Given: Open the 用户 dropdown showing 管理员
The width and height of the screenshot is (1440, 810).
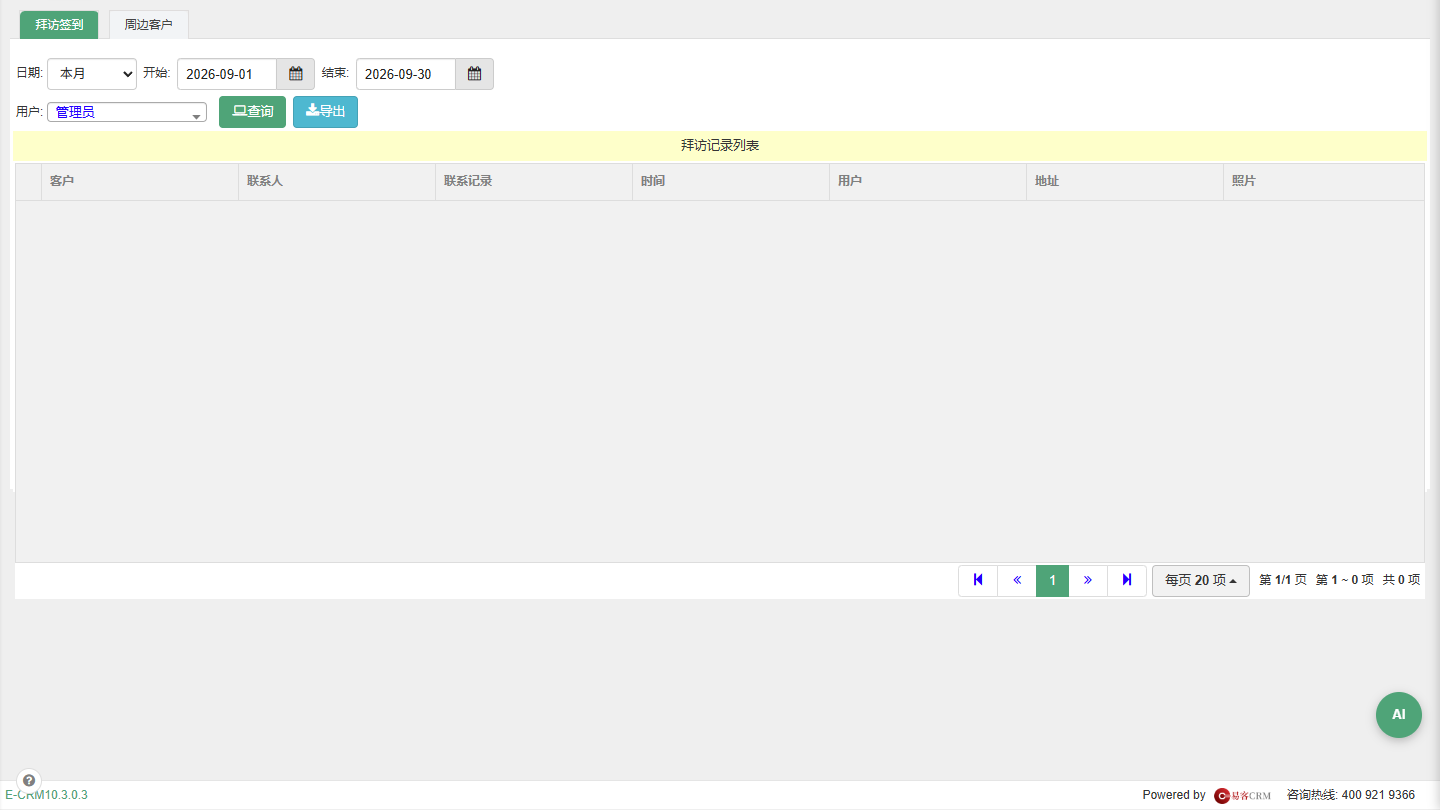Looking at the screenshot, I should pyautogui.click(x=127, y=112).
